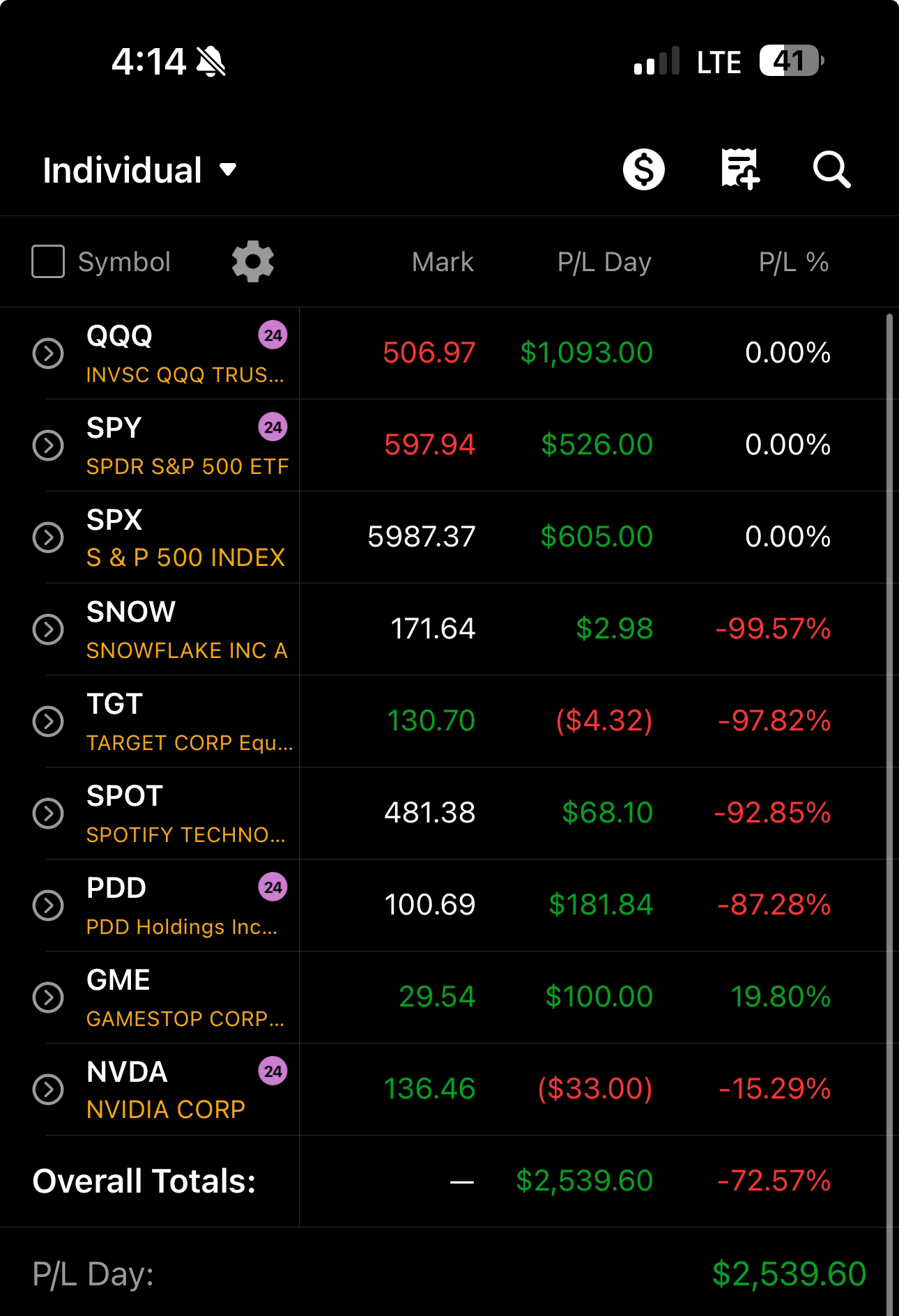The height and width of the screenshot is (1316, 899).
Task: Expand the QQQ position row chevron
Action: tap(48, 353)
